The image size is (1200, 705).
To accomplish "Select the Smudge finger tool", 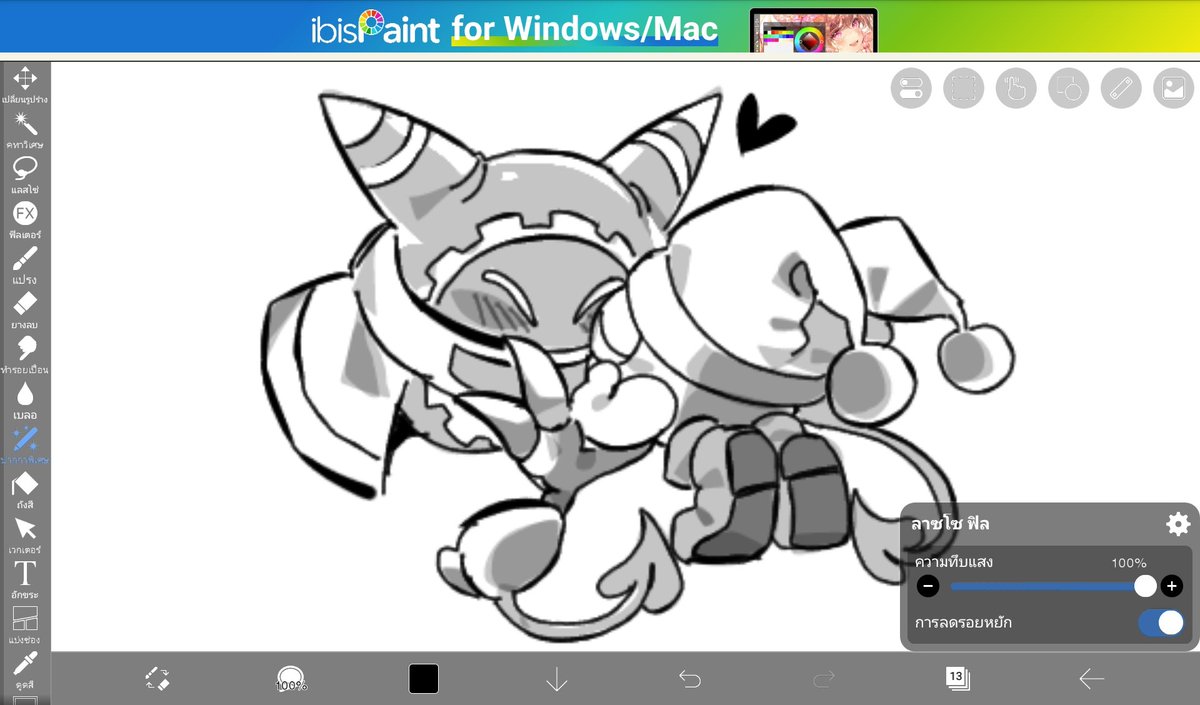I will [x=25, y=355].
